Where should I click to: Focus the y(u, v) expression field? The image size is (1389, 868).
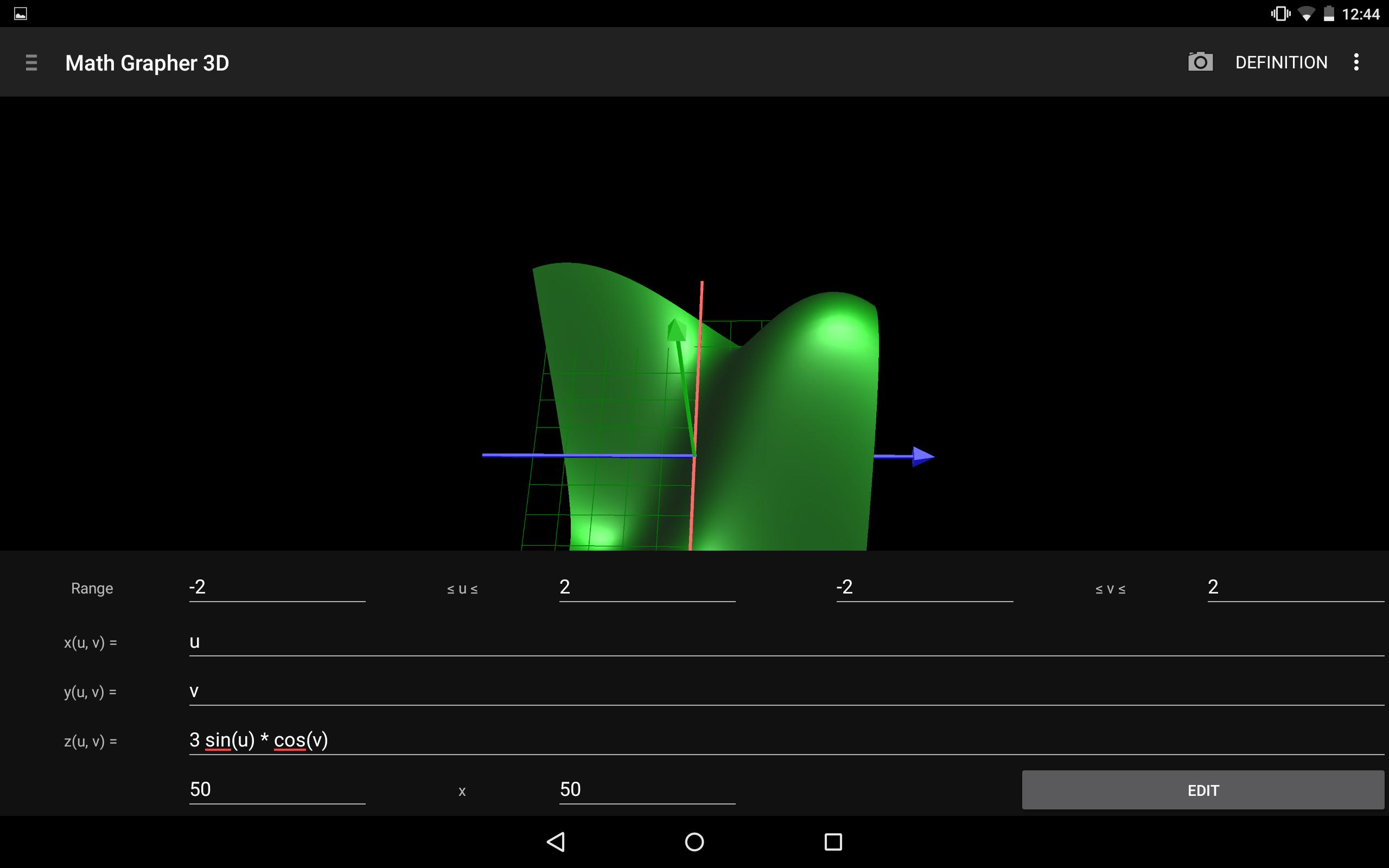[x=787, y=691]
